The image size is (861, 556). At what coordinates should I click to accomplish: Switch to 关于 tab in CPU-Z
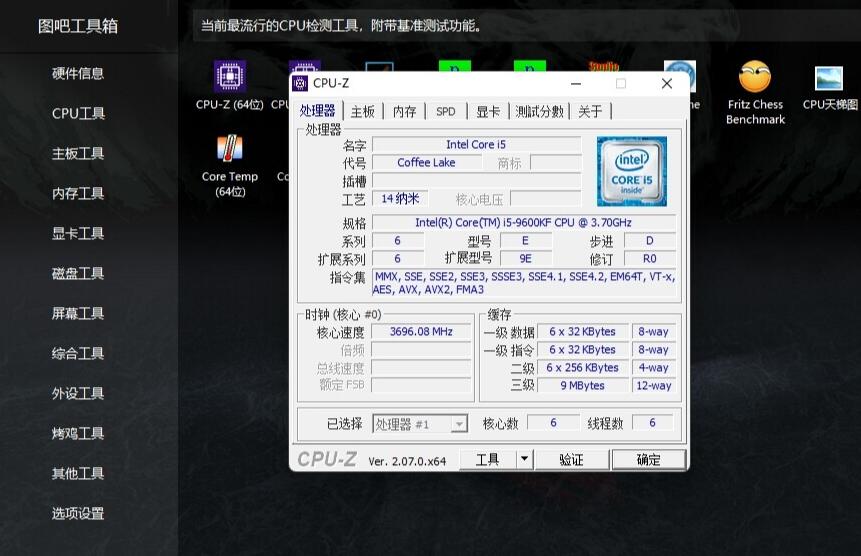[x=590, y=112]
